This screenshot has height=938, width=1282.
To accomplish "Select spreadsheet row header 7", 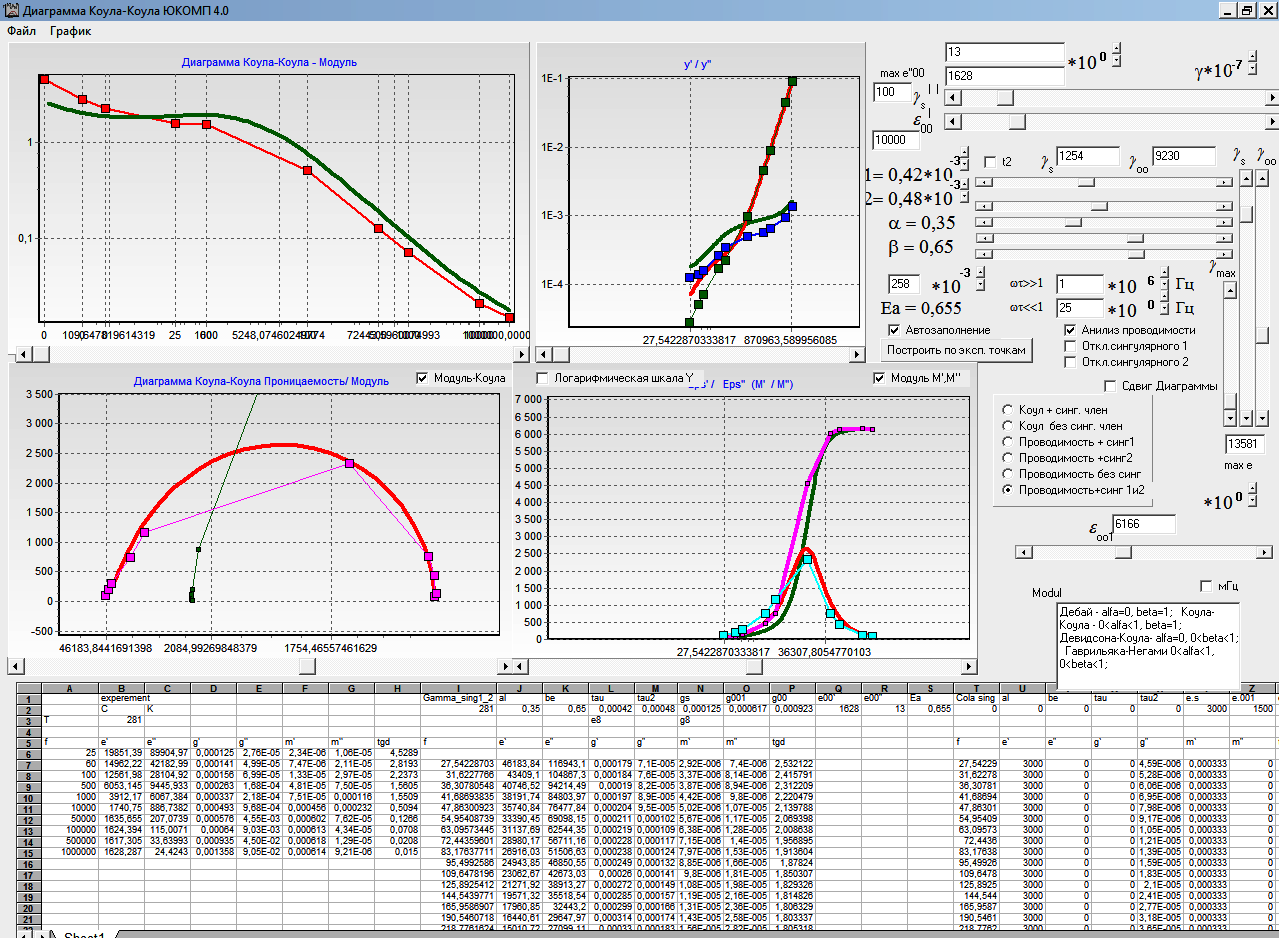I will coord(28,764).
